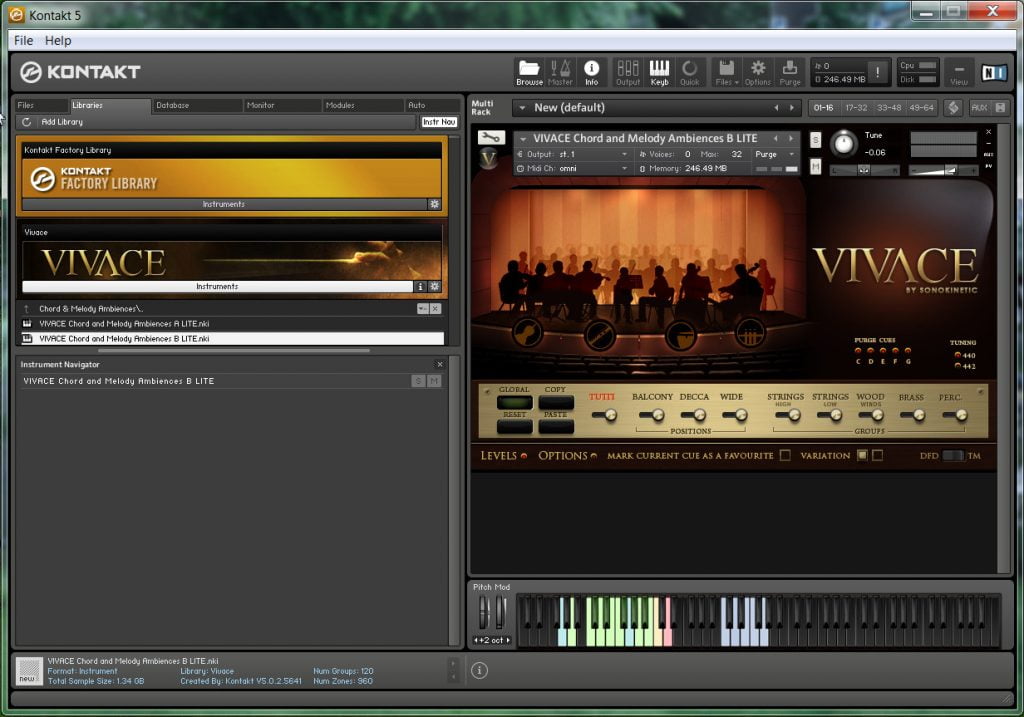Toggle Purge Cue C LED
The height and width of the screenshot is (717, 1024).
[858, 351]
